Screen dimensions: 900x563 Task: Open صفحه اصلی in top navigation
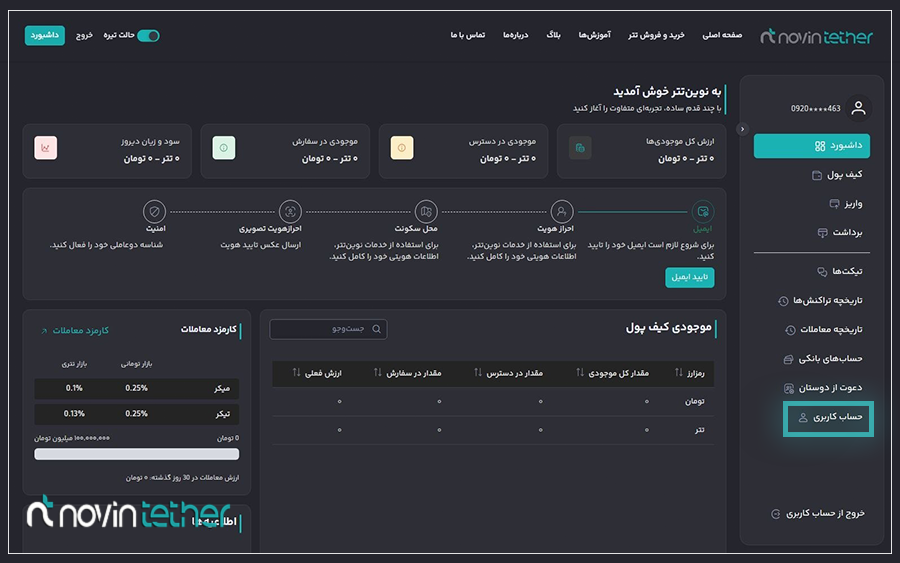pyautogui.click(x=722, y=36)
